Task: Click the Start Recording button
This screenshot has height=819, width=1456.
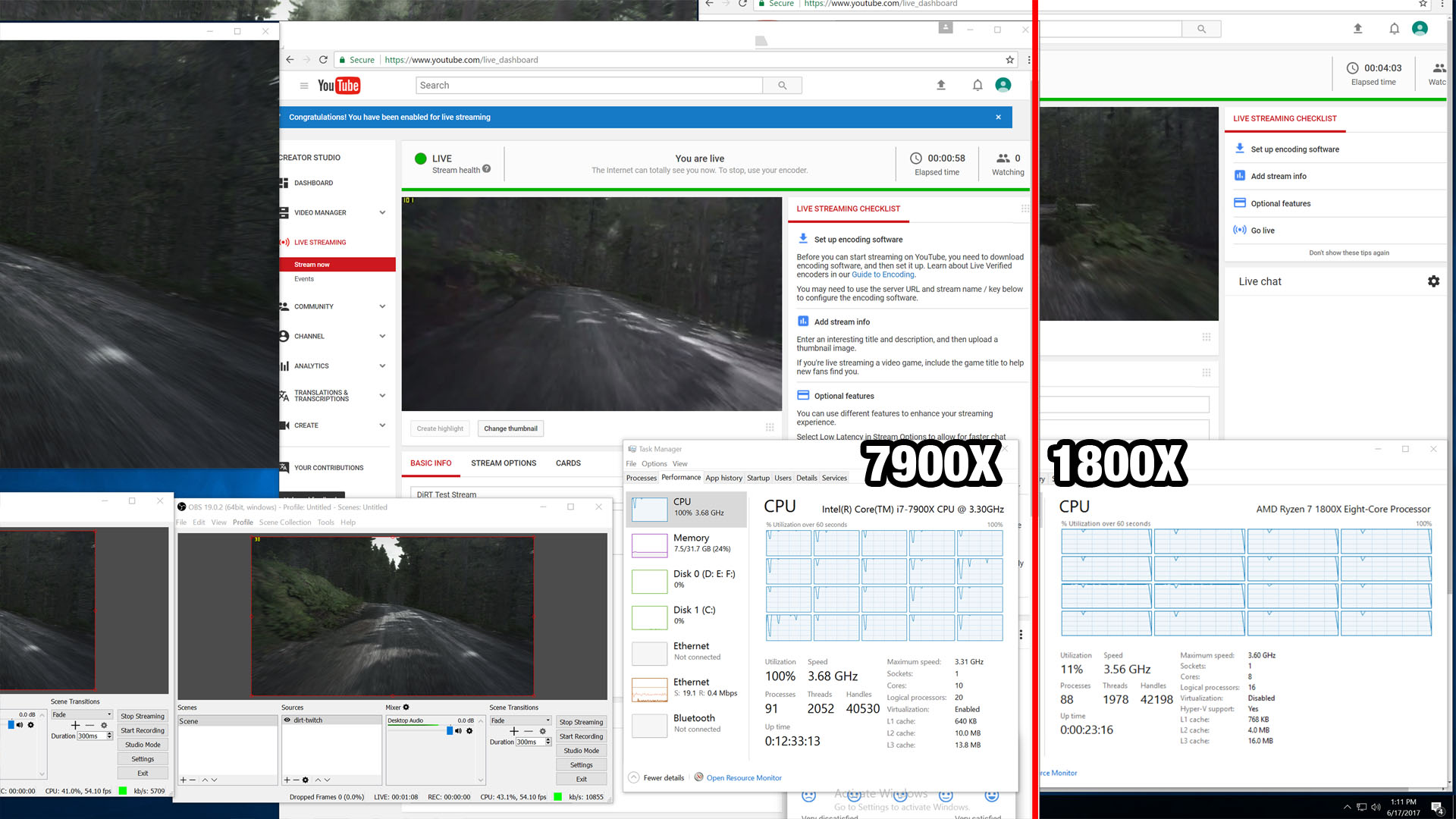Action: [x=582, y=736]
